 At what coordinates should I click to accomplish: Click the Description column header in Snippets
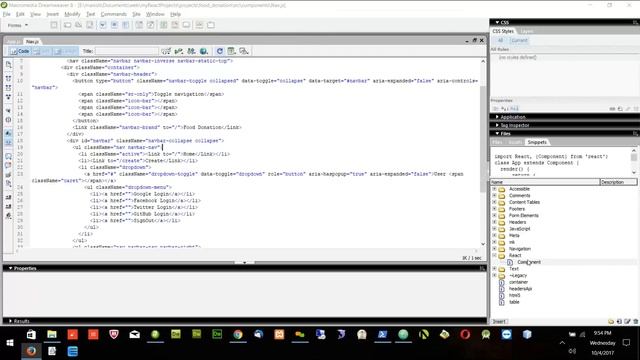click(618, 182)
